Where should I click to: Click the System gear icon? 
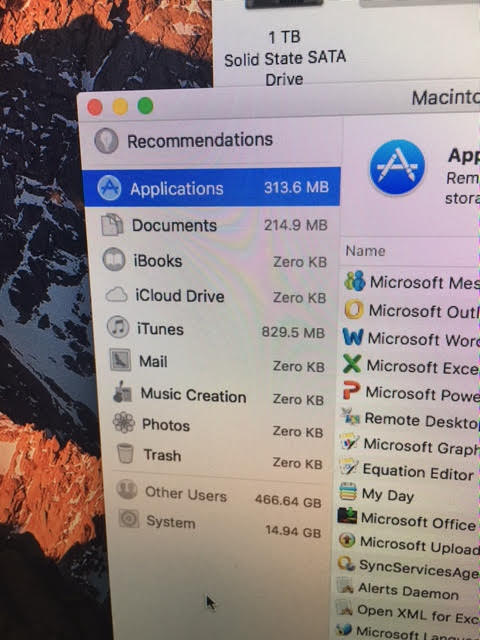[x=129, y=519]
